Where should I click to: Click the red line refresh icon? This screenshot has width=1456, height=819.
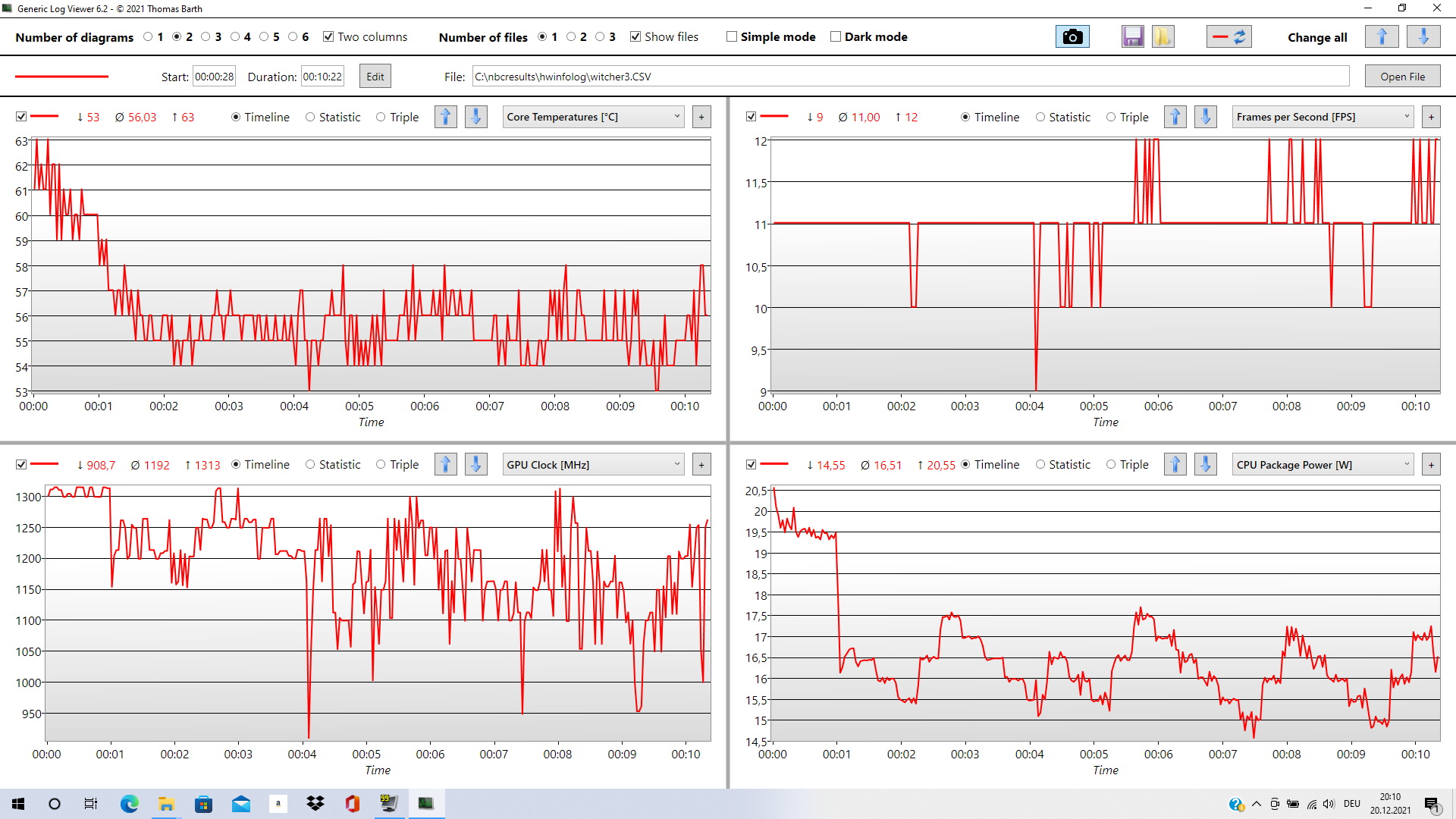[1228, 36]
